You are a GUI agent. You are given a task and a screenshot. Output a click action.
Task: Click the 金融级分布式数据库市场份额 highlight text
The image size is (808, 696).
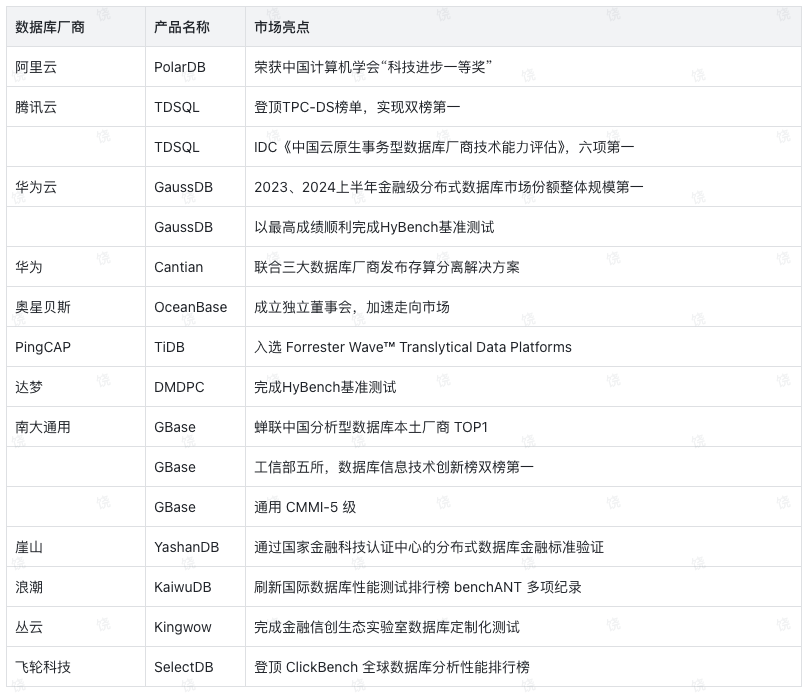(x=448, y=187)
